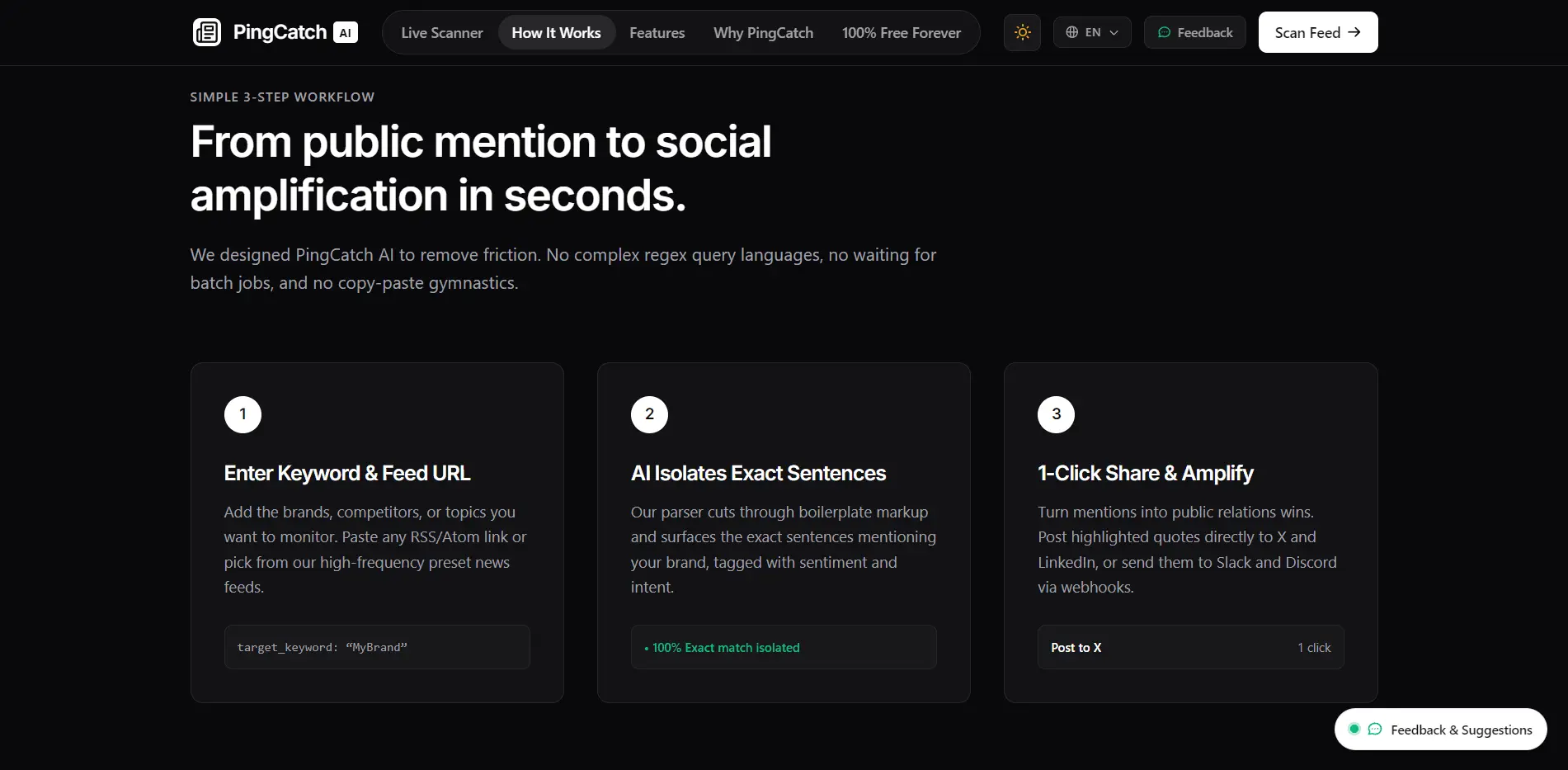Click the AI badge beside PingCatch
Image resolution: width=1568 pixels, height=770 pixels.
coord(346,33)
